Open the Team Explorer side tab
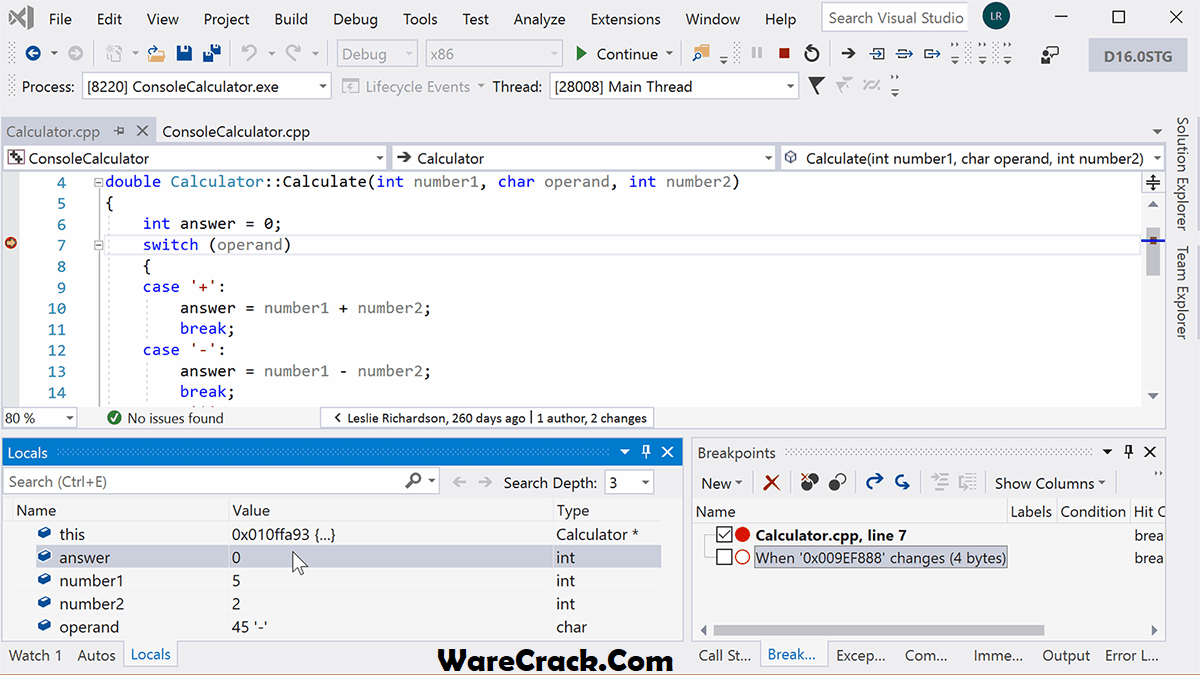Screen dimensions: 1200x675 click(1182, 292)
